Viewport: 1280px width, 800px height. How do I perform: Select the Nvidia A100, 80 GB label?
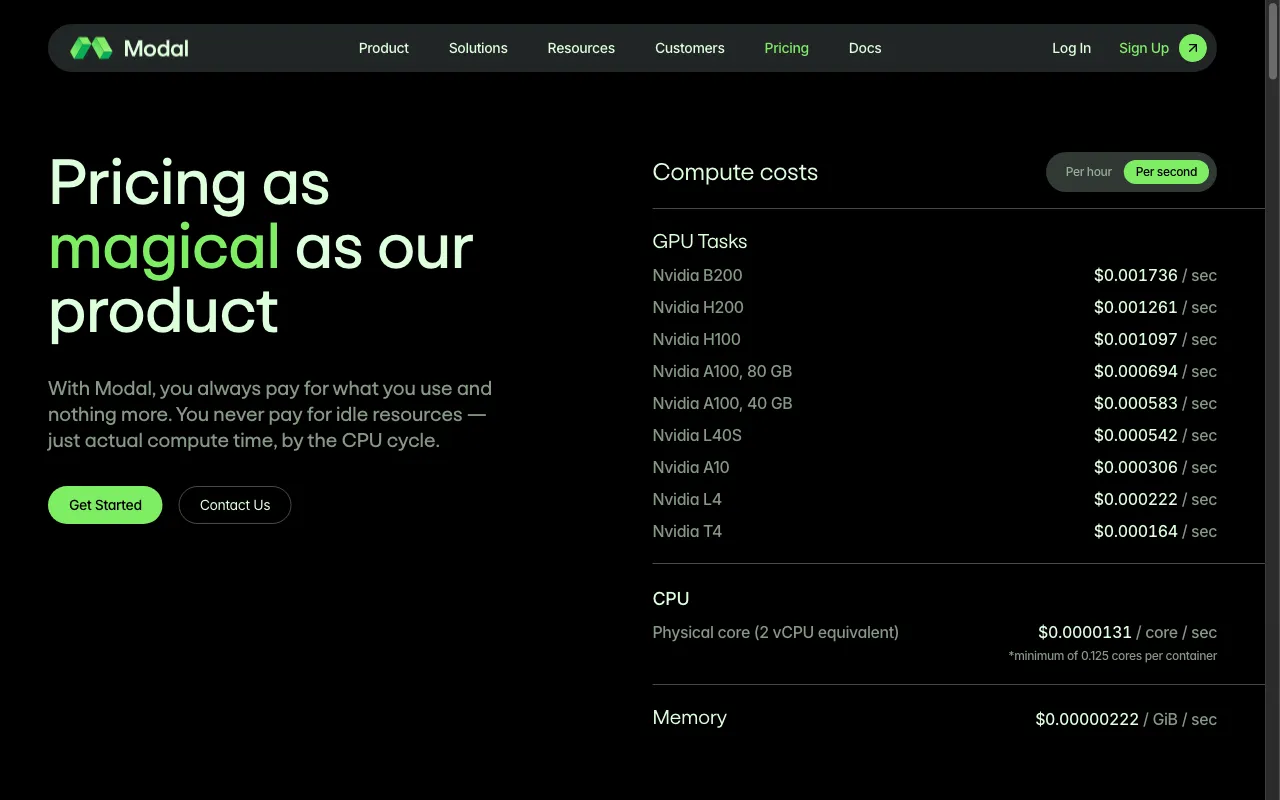pyautogui.click(x=722, y=371)
